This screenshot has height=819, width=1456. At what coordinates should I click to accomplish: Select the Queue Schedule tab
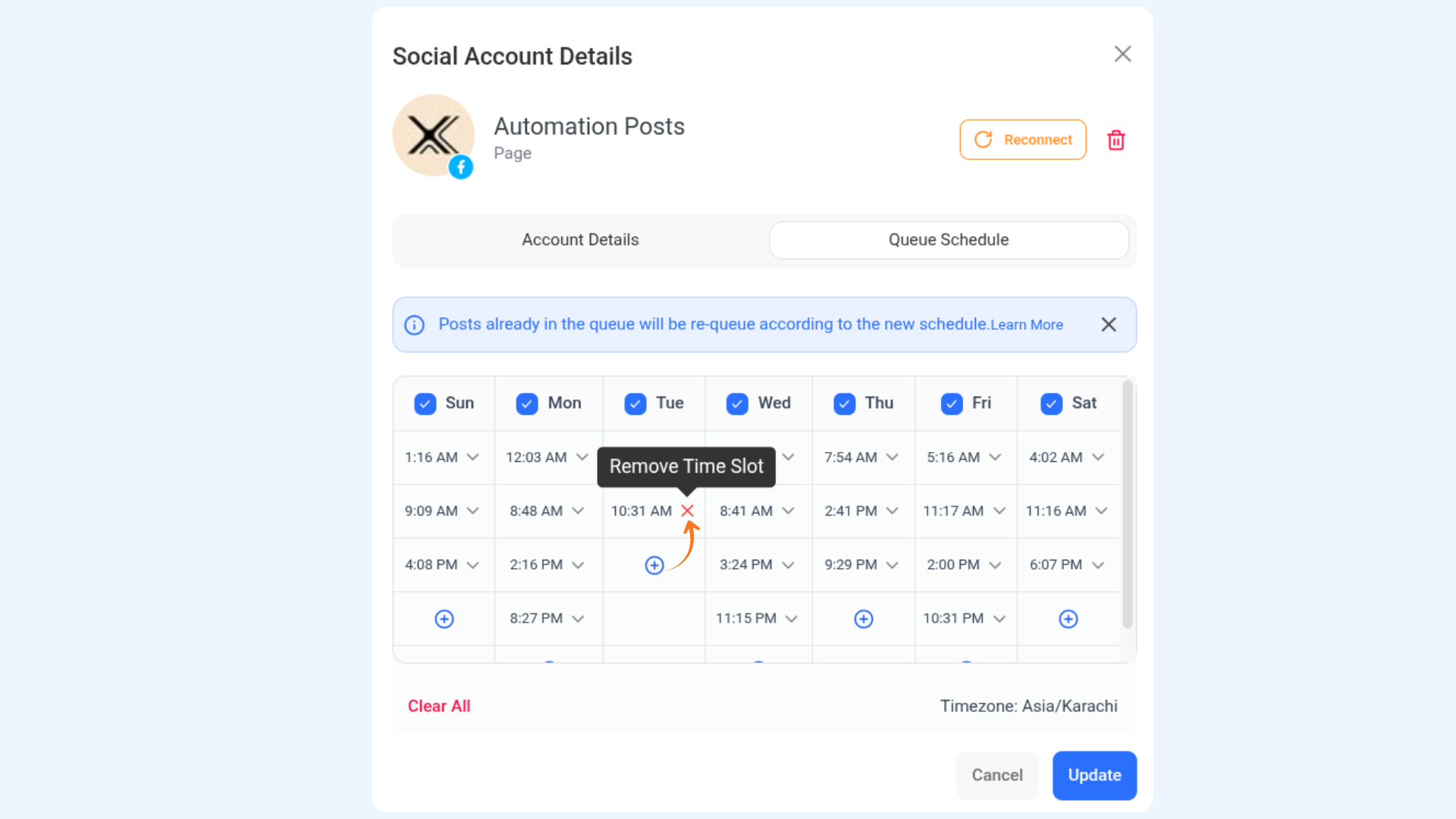click(x=948, y=240)
